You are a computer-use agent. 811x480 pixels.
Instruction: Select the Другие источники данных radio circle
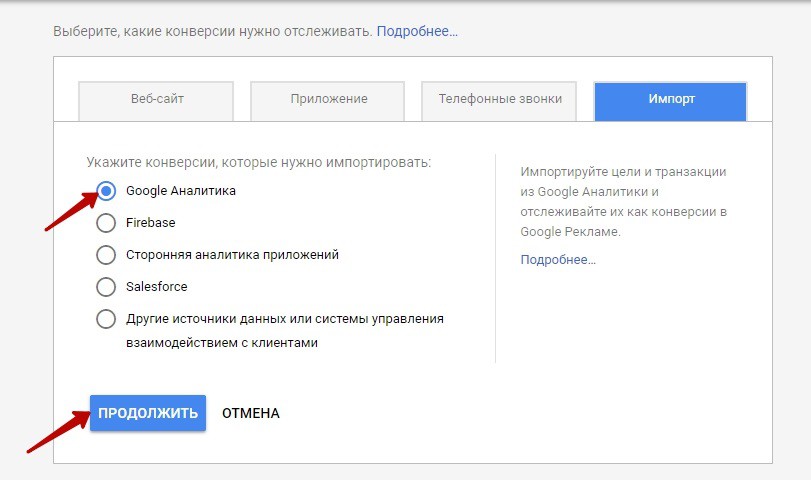[106, 319]
